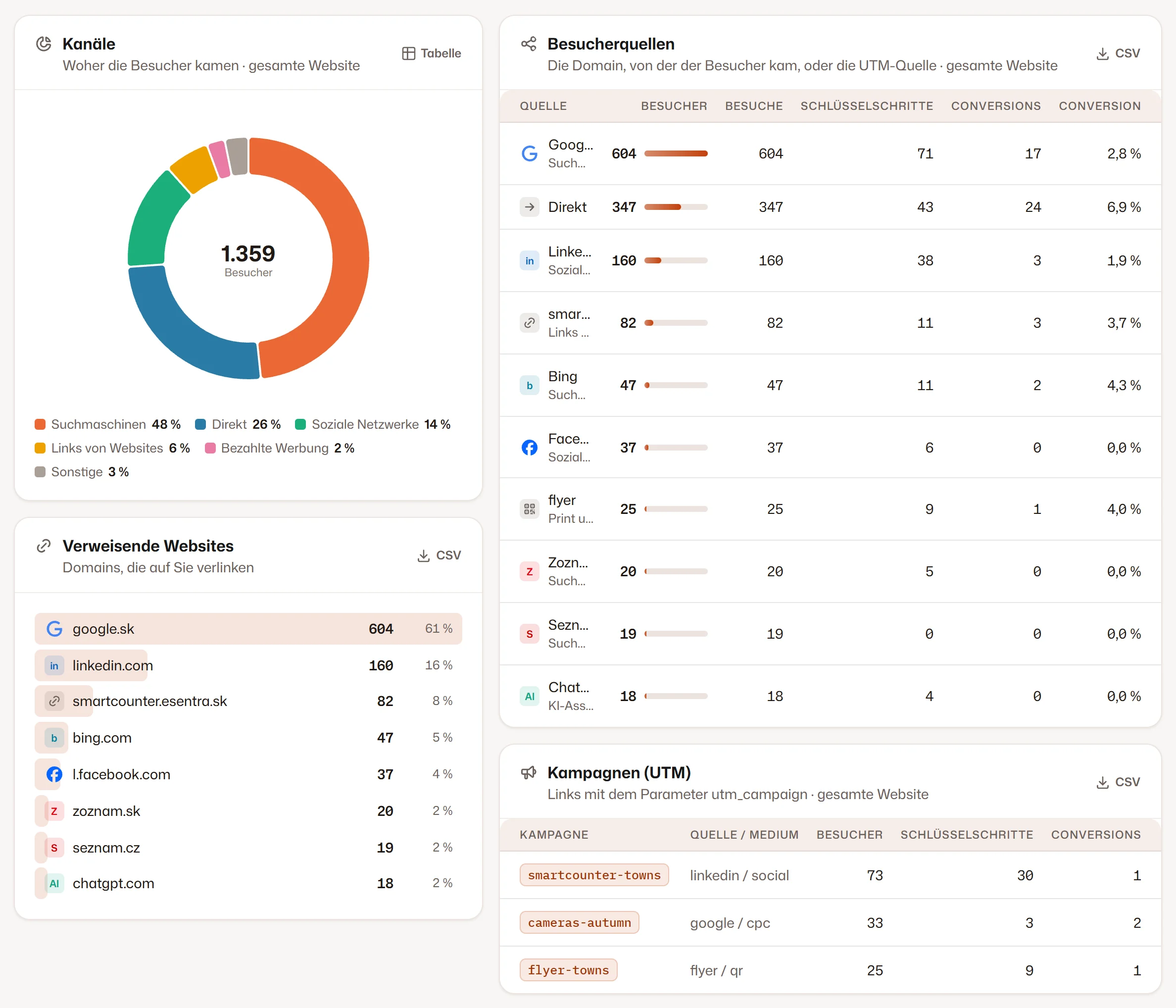Select google.sk row in referring websites
Screen dimensions: 1176x1008
click(x=248, y=628)
